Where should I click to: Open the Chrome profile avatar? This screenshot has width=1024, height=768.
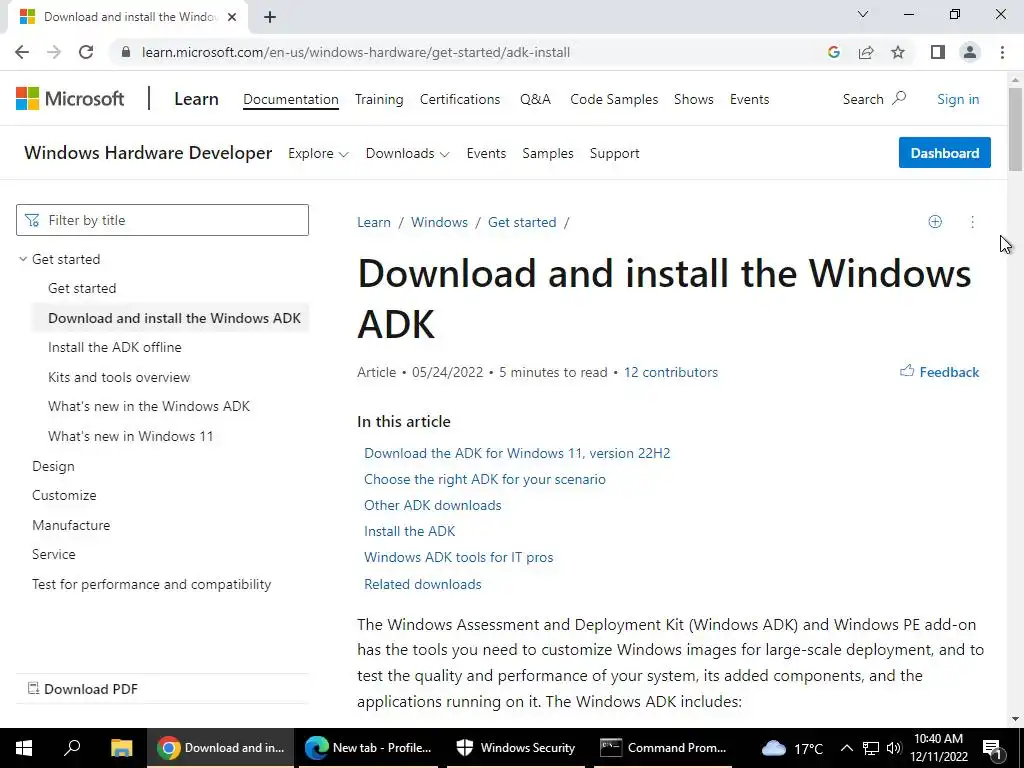(970, 52)
